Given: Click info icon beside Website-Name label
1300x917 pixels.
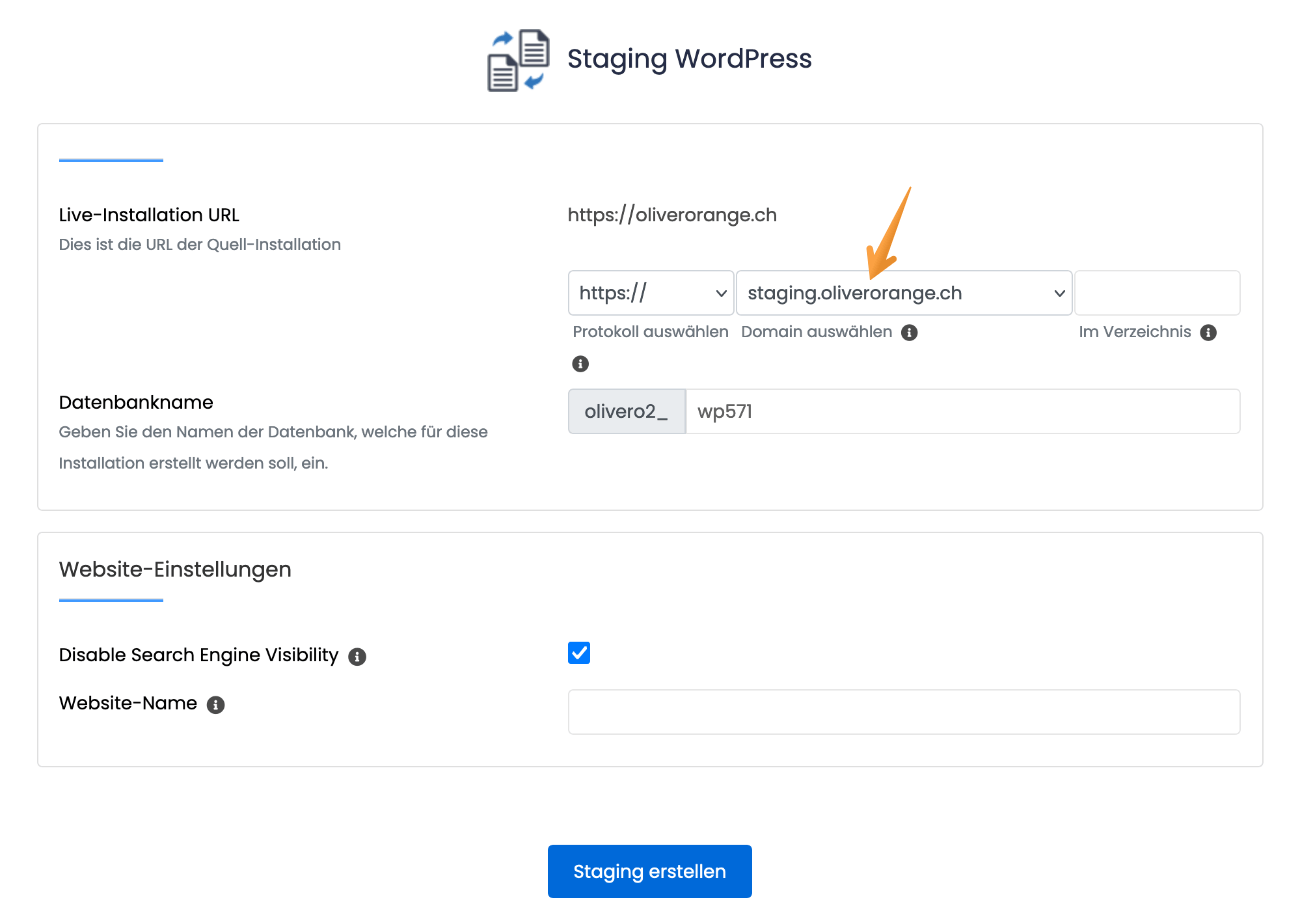Looking at the screenshot, I should click(x=215, y=705).
